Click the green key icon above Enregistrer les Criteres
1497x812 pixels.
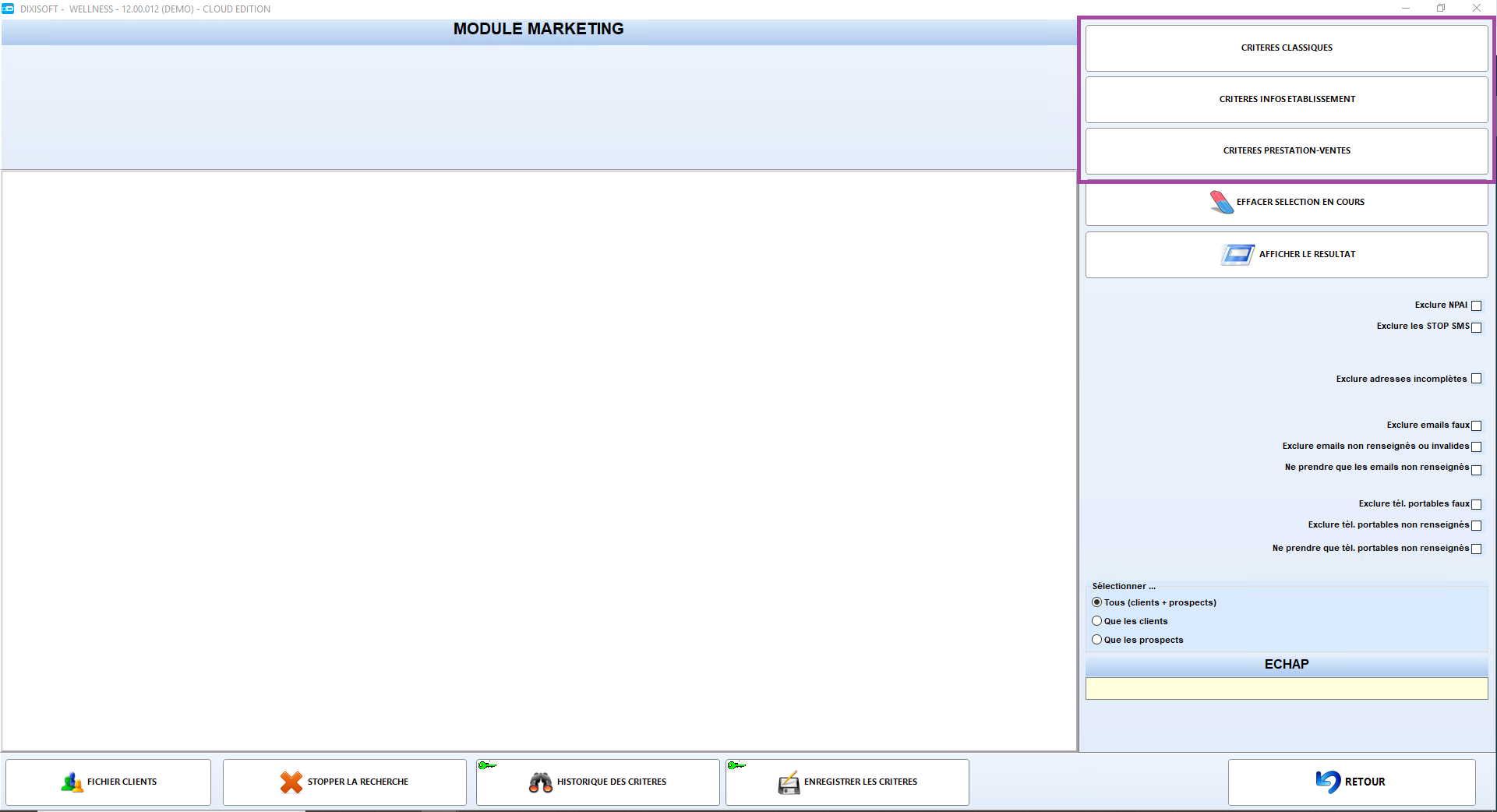pyautogui.click(x=736, y=765)
